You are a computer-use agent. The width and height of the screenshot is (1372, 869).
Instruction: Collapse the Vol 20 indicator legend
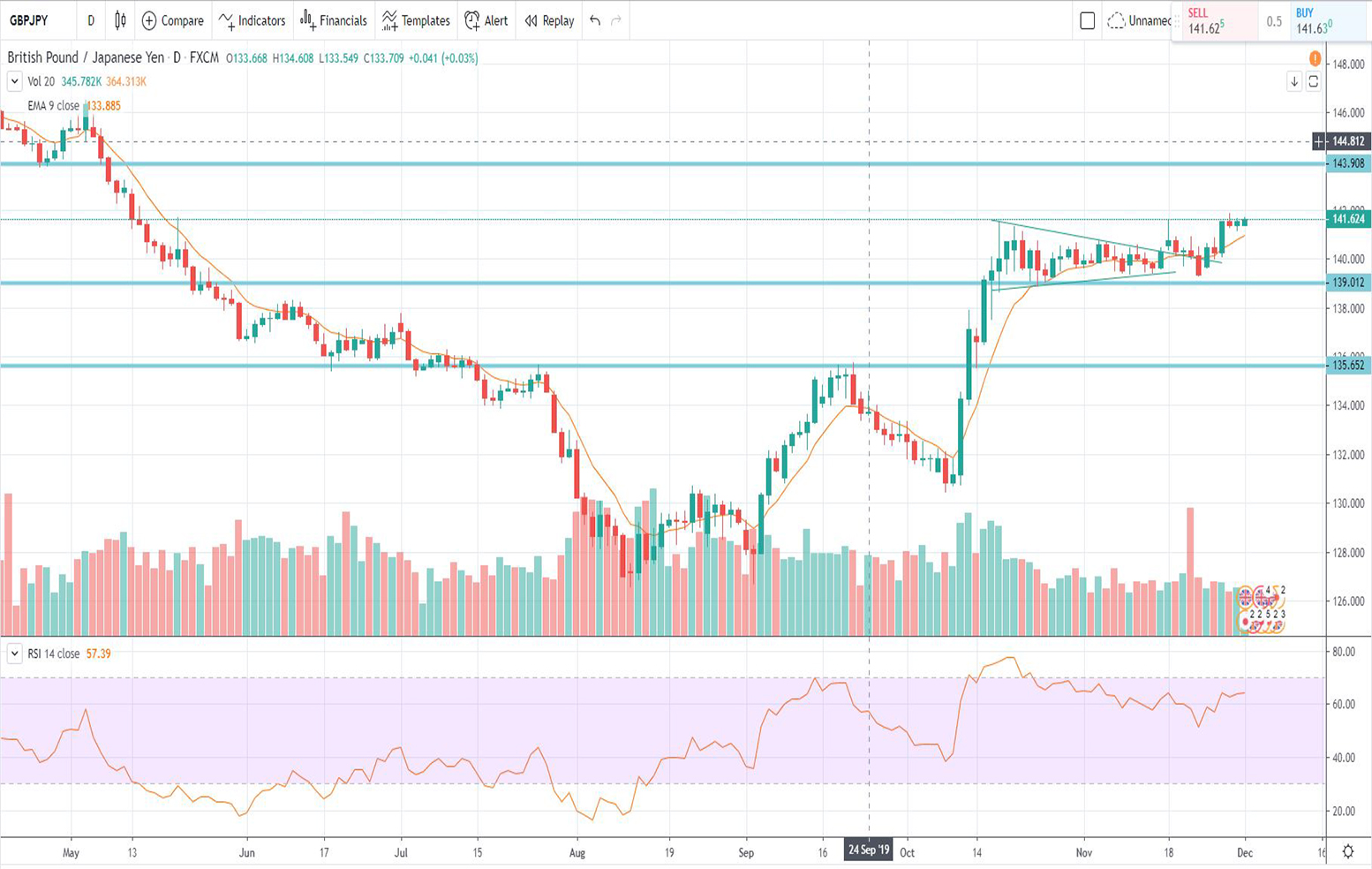click(14, 81)
